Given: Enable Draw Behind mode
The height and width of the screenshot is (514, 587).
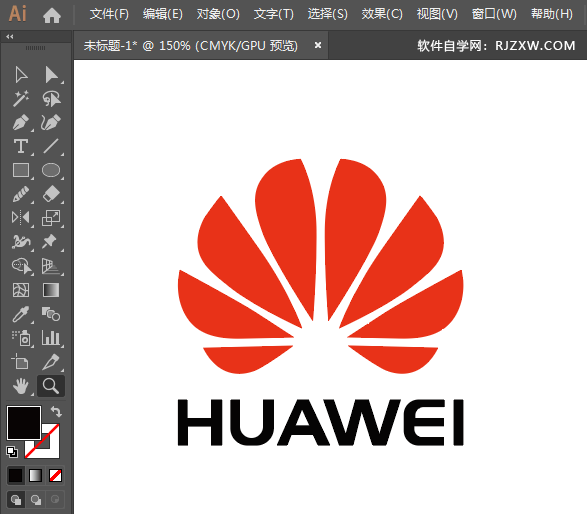Looking at the screenshot, I should [36, 499].
